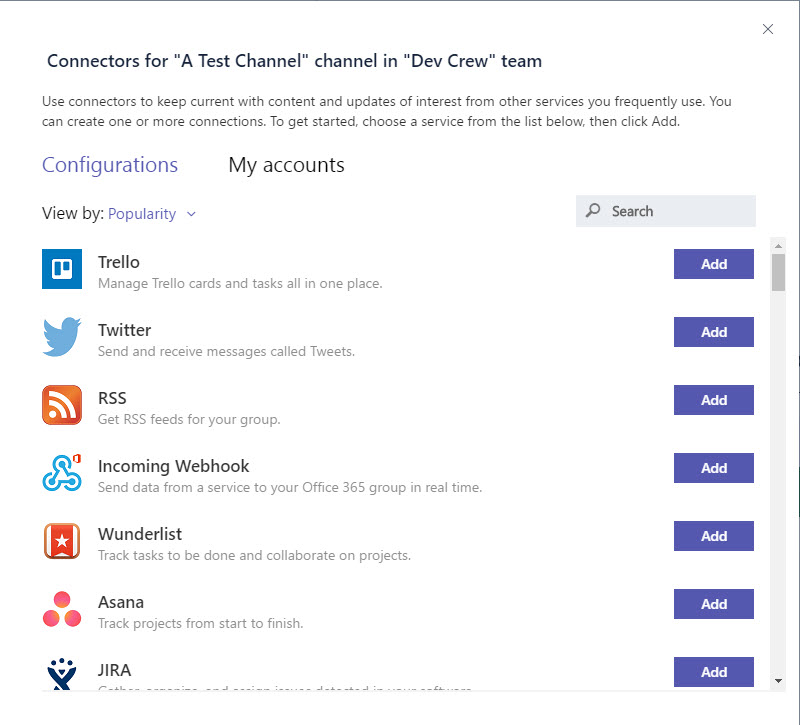The height and width of the screenshot is (725, 800).
Task: Add the Asana connector
Action: (x=713, y=604)
